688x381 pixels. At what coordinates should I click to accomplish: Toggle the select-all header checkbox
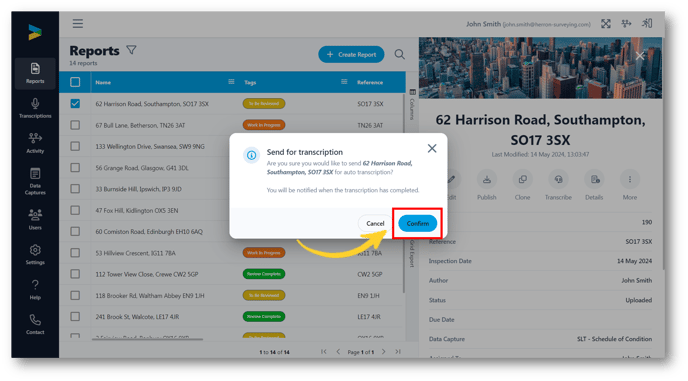[x=75, y=82]
